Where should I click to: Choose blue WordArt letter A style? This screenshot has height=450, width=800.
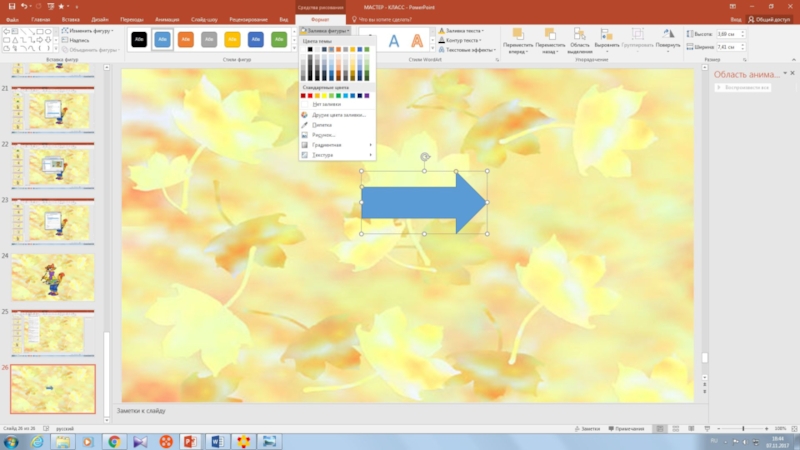point(394,41)
